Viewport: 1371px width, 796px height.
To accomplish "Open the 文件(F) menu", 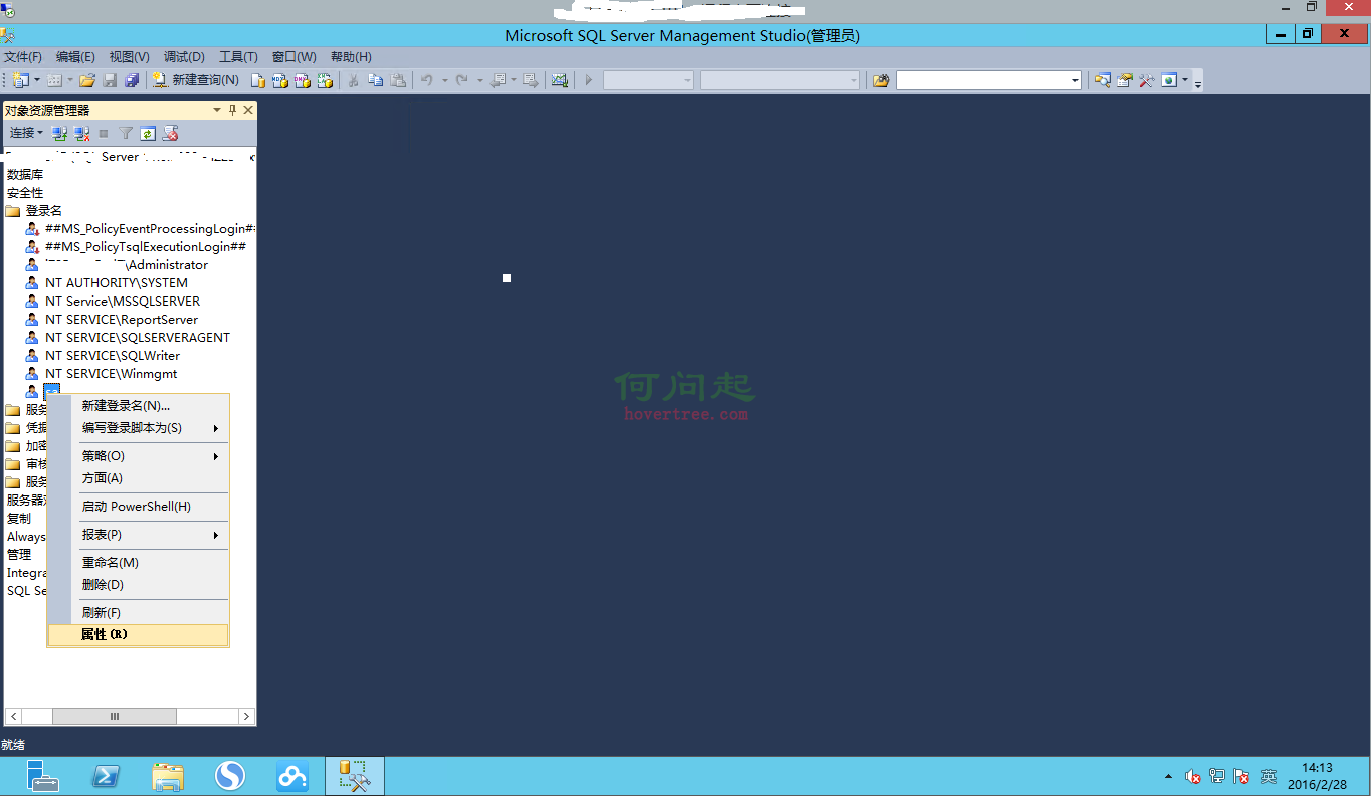I will [x=23, y=57].
